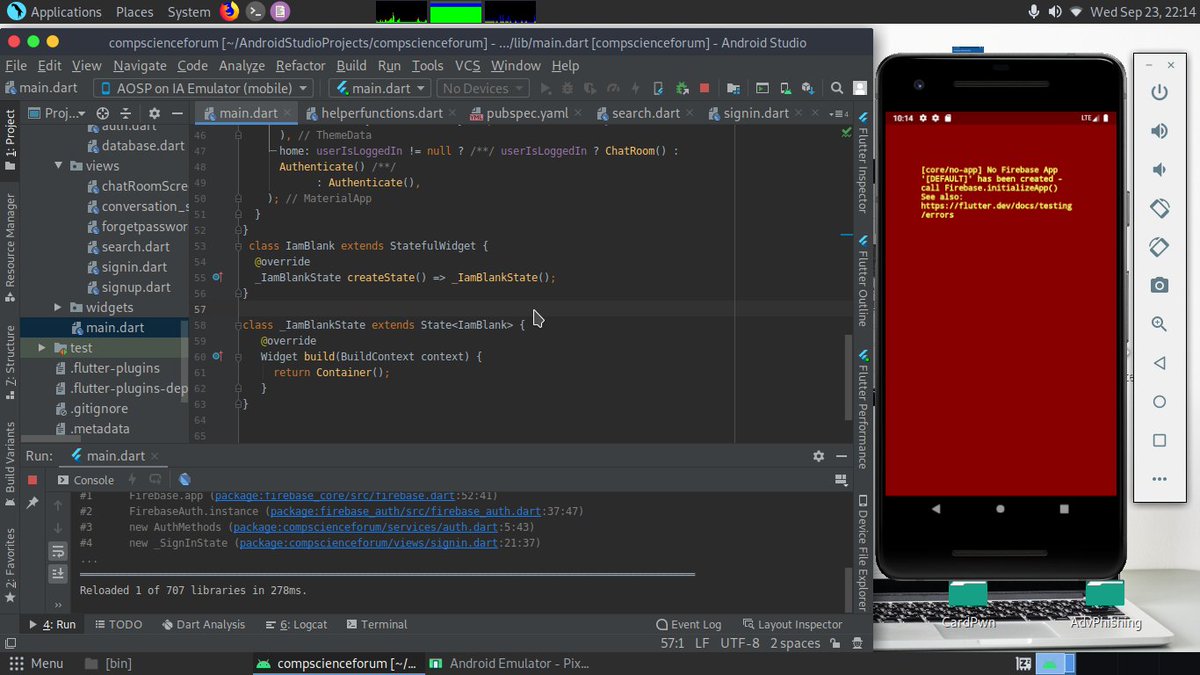The height and width of the screenshot is (675, 1200).
Task: Collapse the views folder in project tree
Action: pyautogui.click(x=59, y=166)
